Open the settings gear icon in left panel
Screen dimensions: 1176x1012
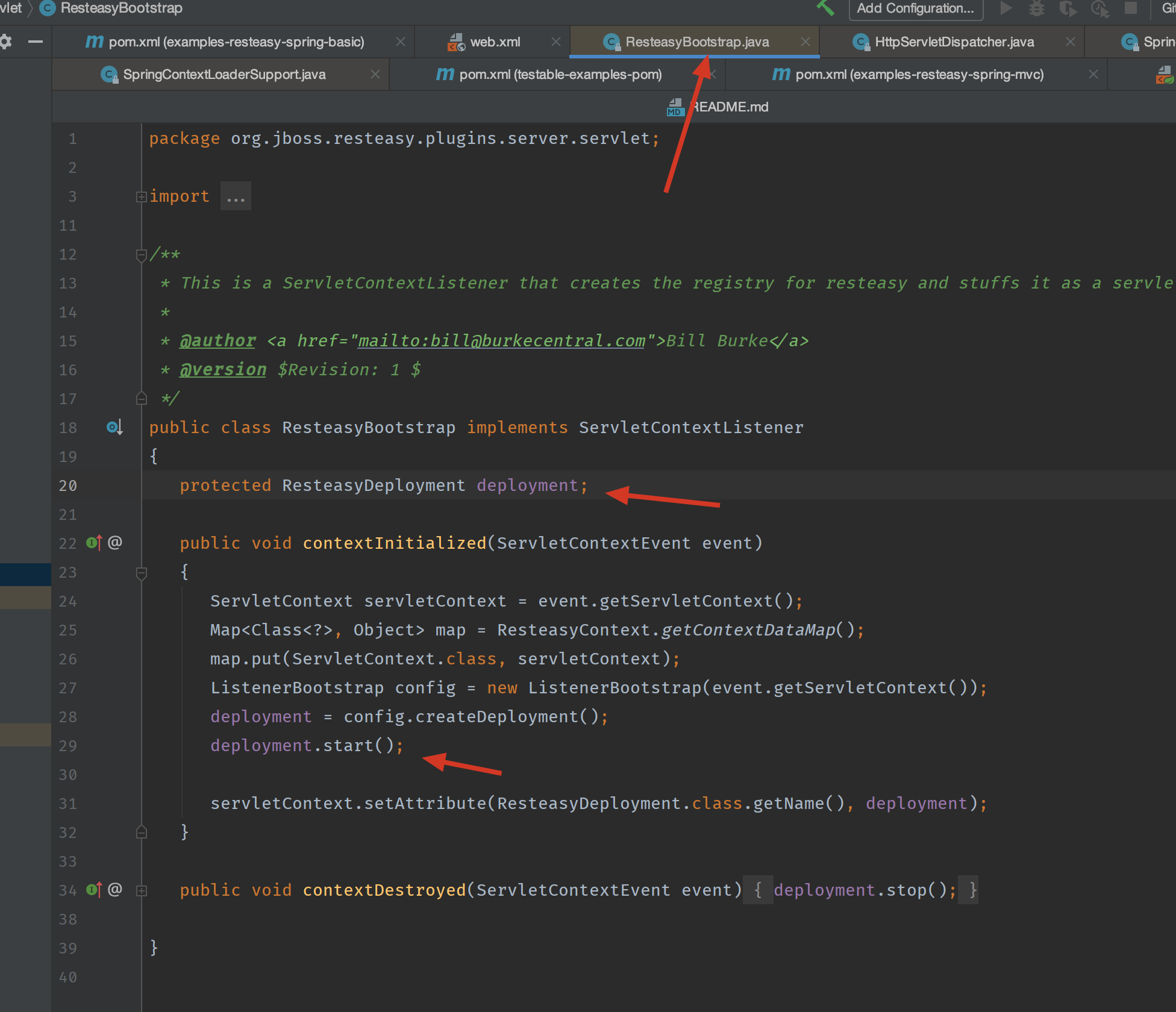[x=6, y=42]
